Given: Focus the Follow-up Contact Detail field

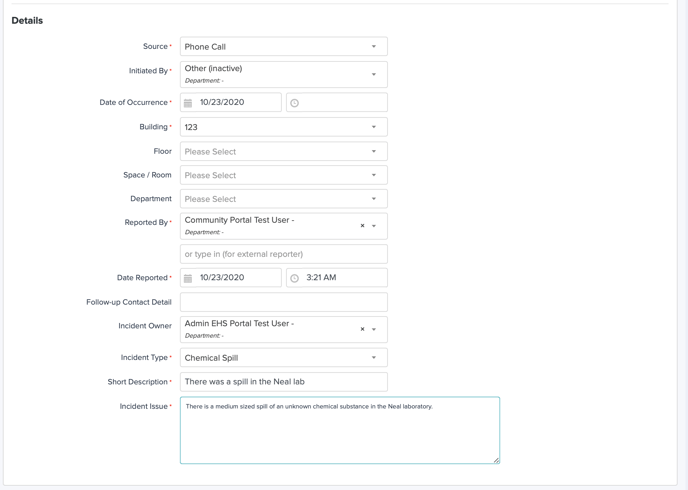Looking at the screenshot, I should 283,302.
